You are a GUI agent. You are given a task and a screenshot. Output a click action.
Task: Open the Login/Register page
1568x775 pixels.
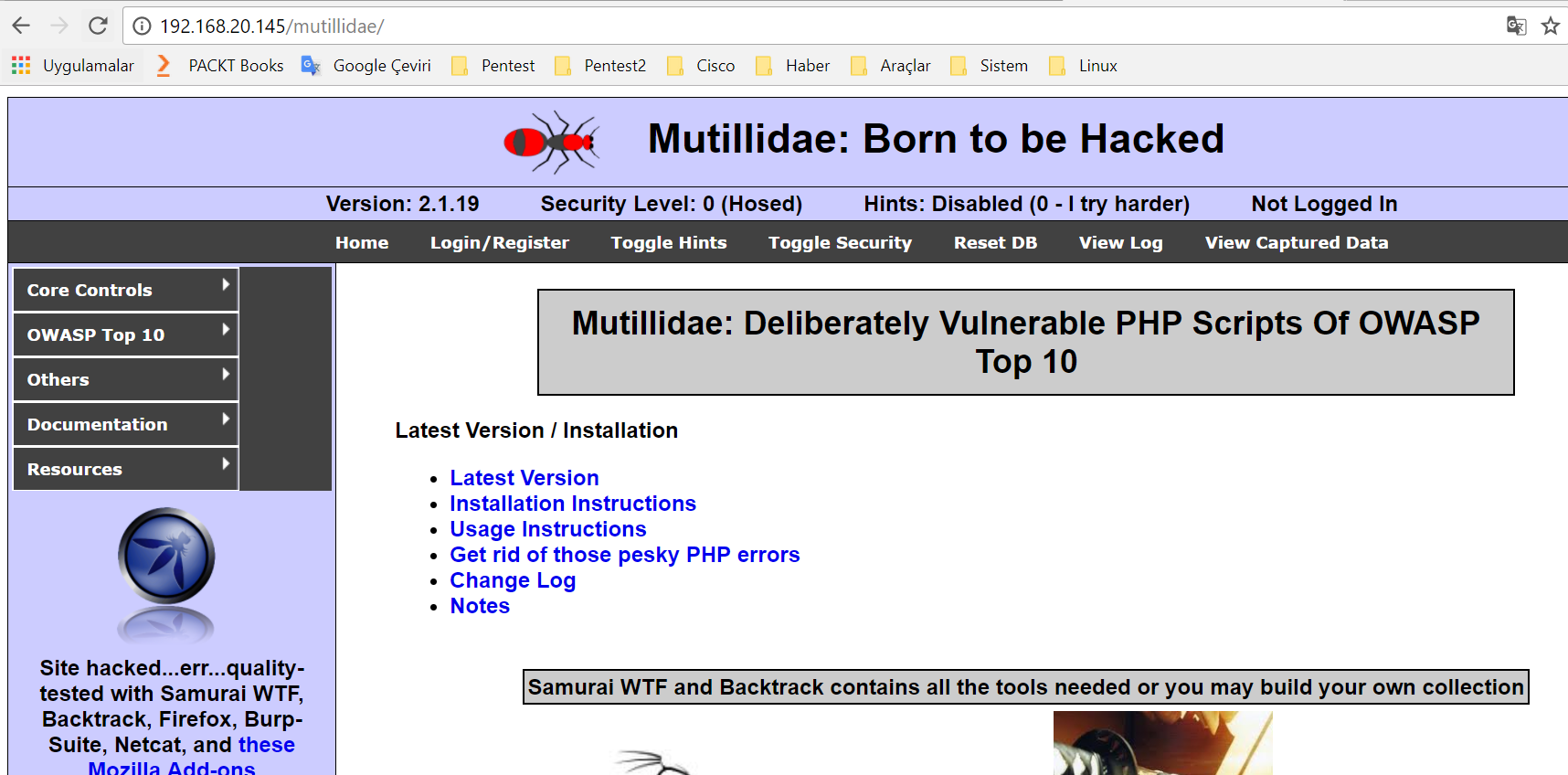[500, 243]
